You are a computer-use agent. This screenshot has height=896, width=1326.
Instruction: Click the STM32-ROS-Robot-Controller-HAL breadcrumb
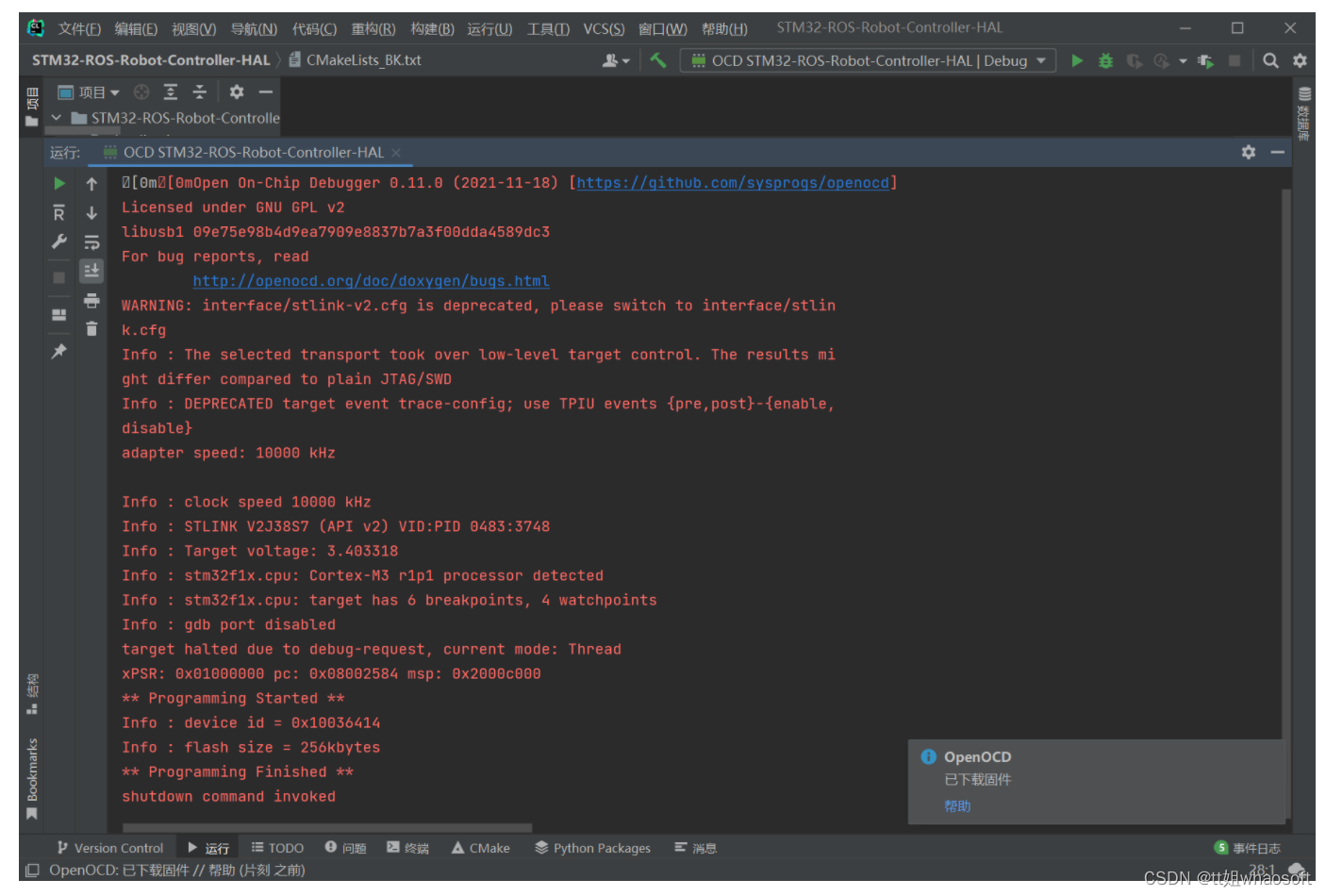point(151,60)
